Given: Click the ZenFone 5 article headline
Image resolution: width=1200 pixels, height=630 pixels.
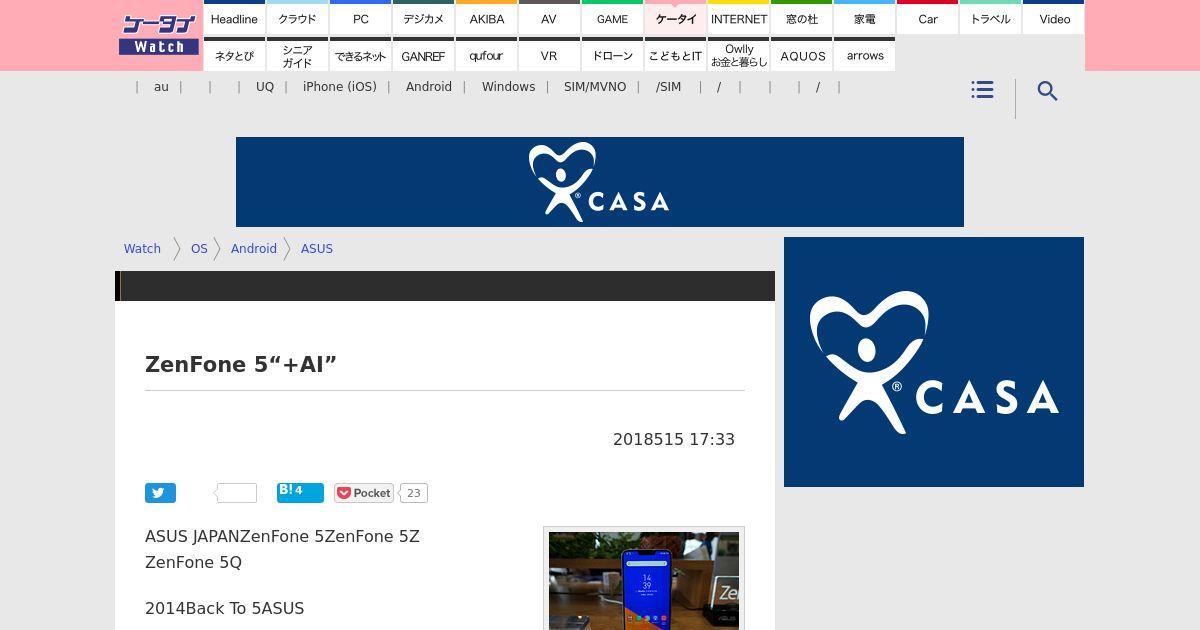Looking at the screenshot, I should pyautogui.click(x=241, y=365).
